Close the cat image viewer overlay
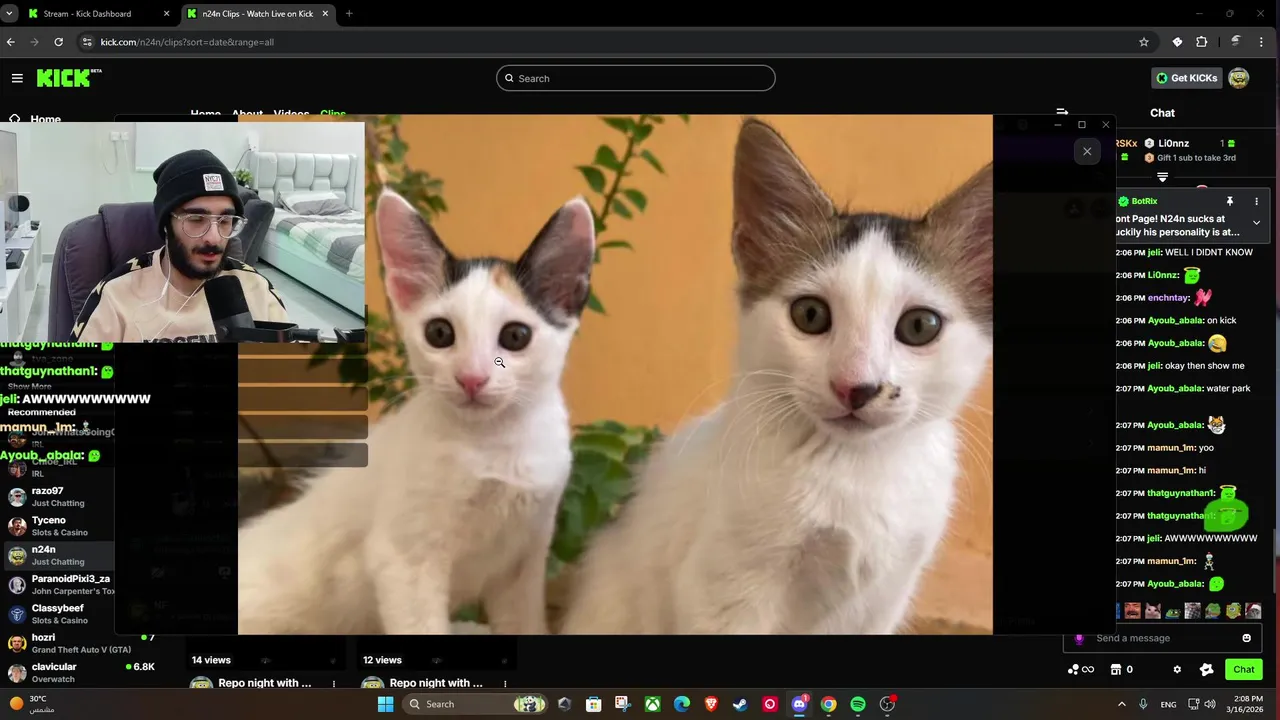 1087,152
